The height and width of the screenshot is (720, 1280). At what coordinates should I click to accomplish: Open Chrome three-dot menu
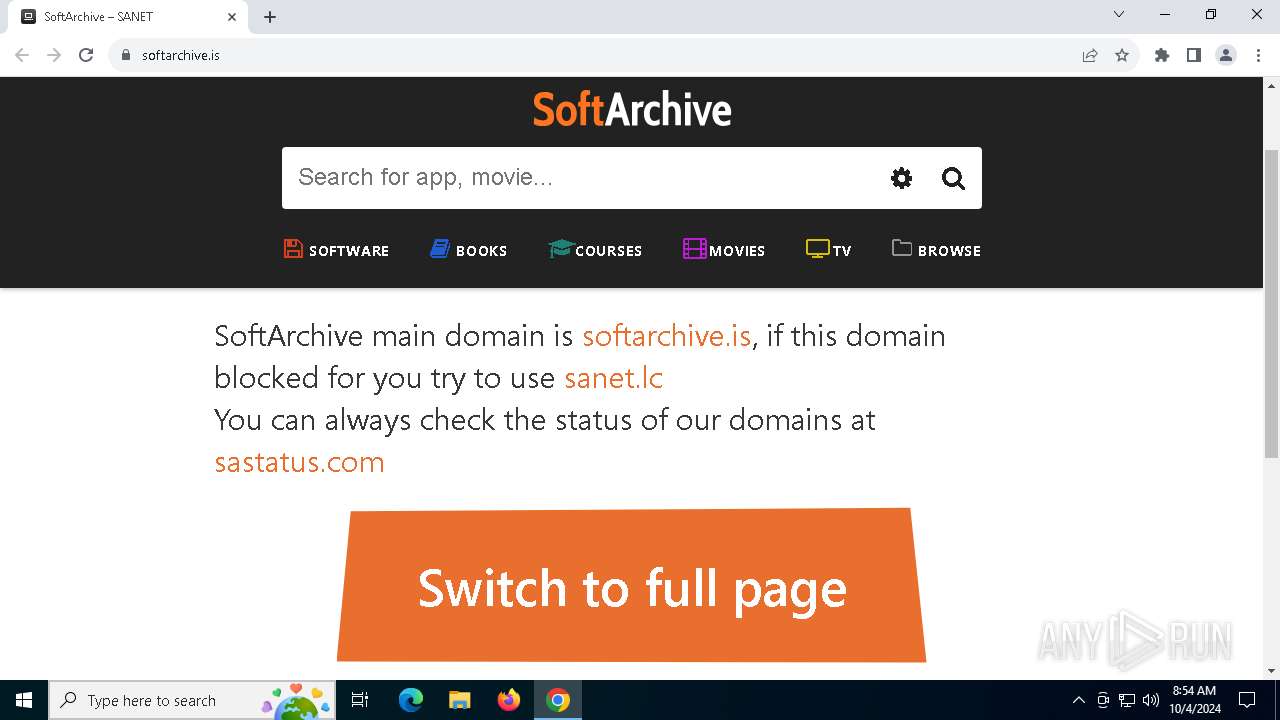[x=1258, y=55]
